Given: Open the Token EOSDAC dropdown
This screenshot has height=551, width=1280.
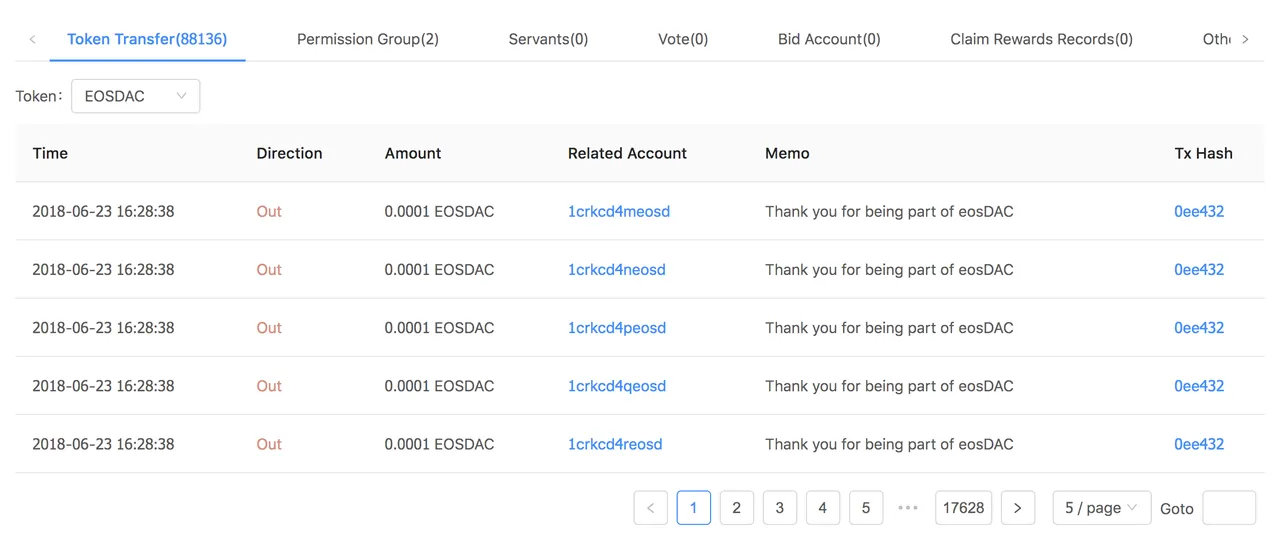Looking at the screenshot, I should click(x=135, y=96).
